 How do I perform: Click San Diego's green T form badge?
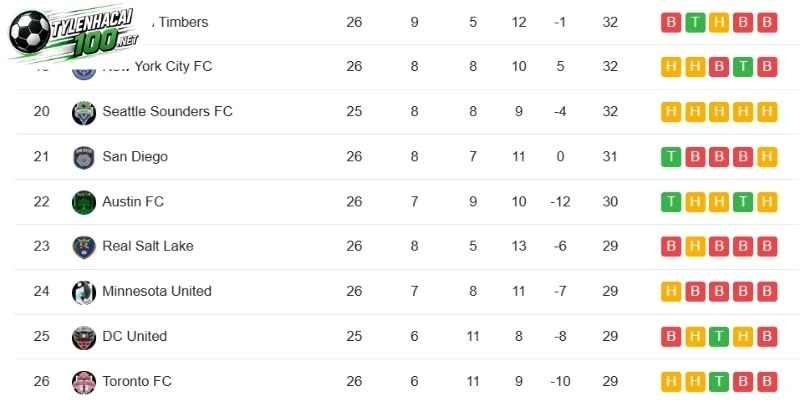click(x=671, y=157)
